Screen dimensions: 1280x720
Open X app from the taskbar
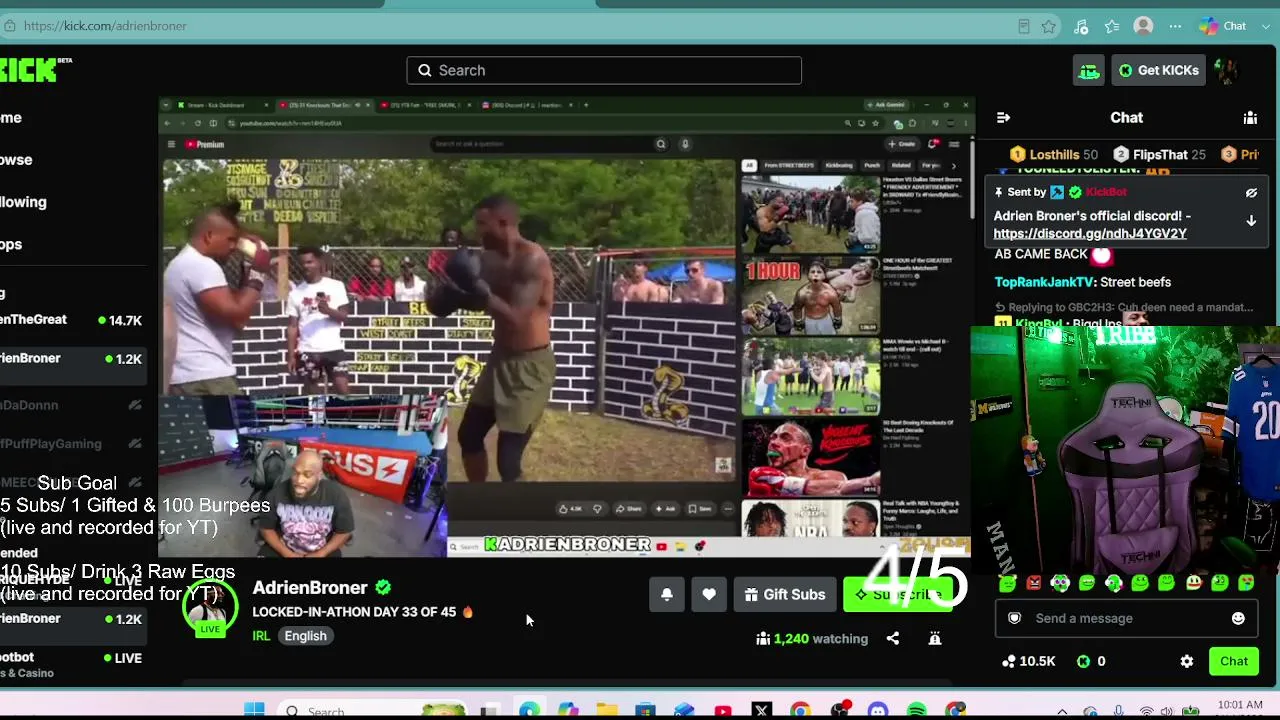[761, 711]
